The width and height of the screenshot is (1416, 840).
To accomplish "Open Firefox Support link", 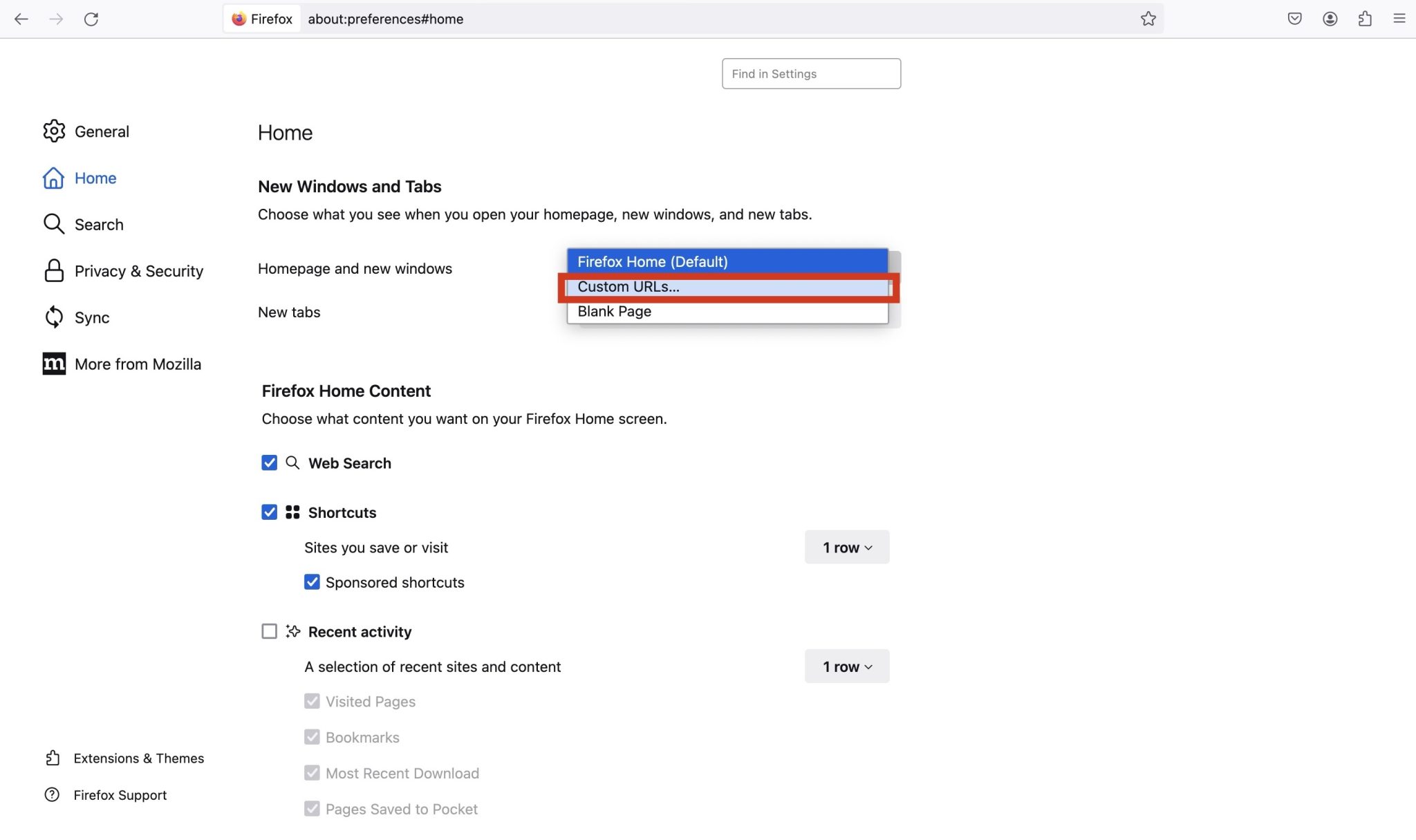I will (x=120, y=795).
